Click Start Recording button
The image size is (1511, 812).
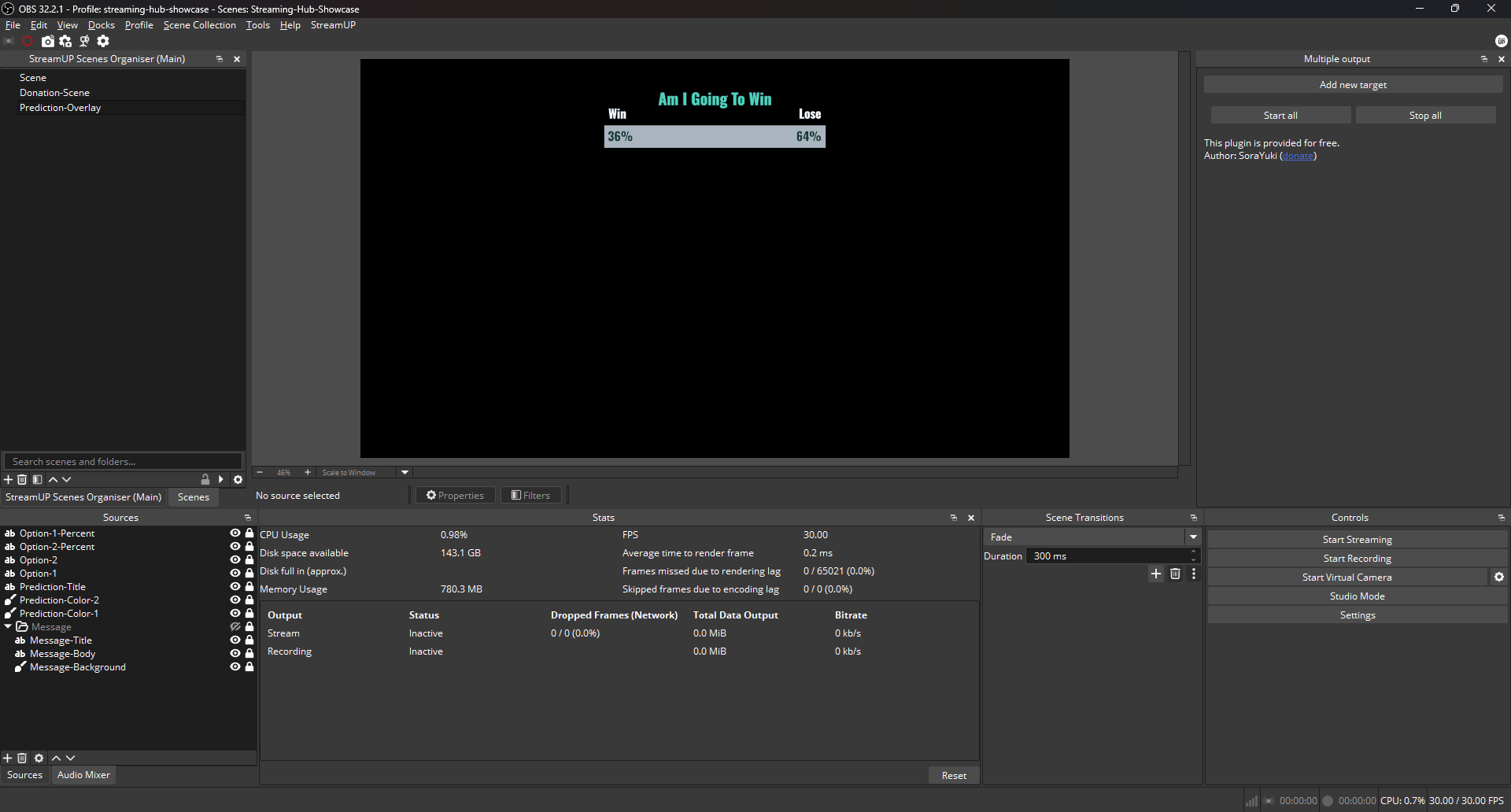pyautogui.click(x=1357, y=558)
